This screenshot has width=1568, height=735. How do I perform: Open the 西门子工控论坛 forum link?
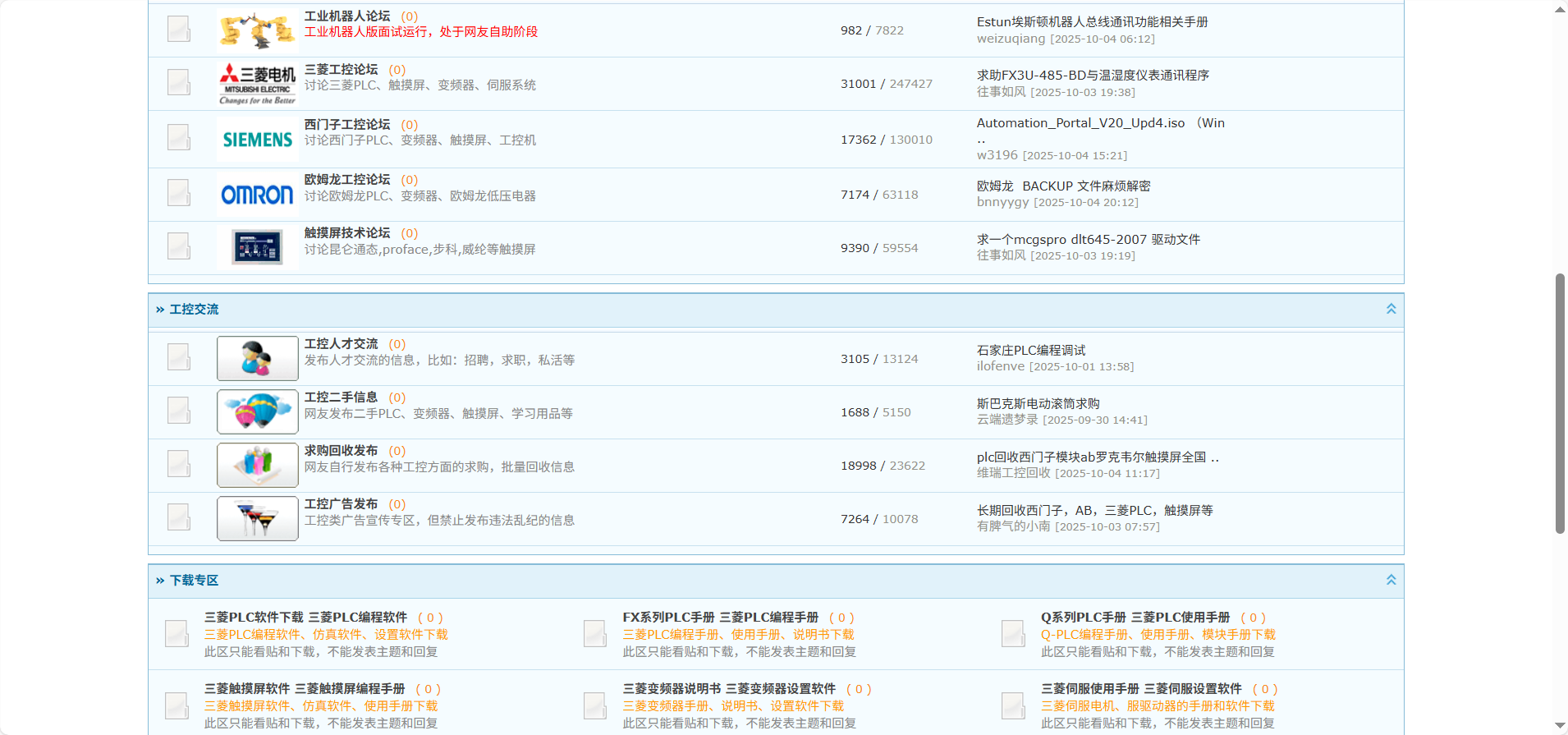coord(346,125)
